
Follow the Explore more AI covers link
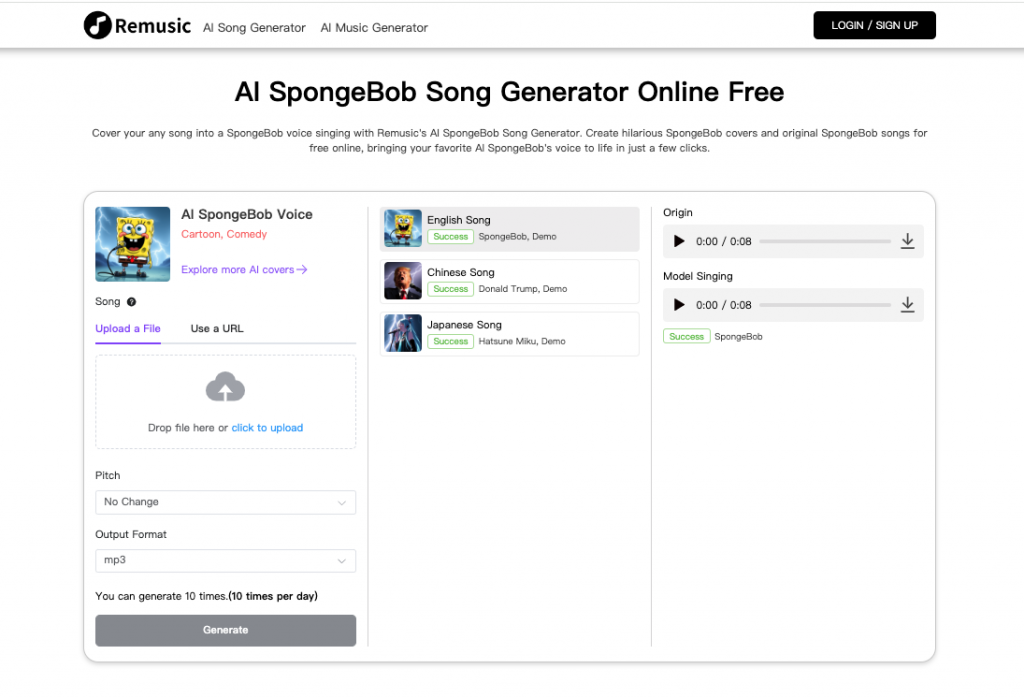[244, 270]
